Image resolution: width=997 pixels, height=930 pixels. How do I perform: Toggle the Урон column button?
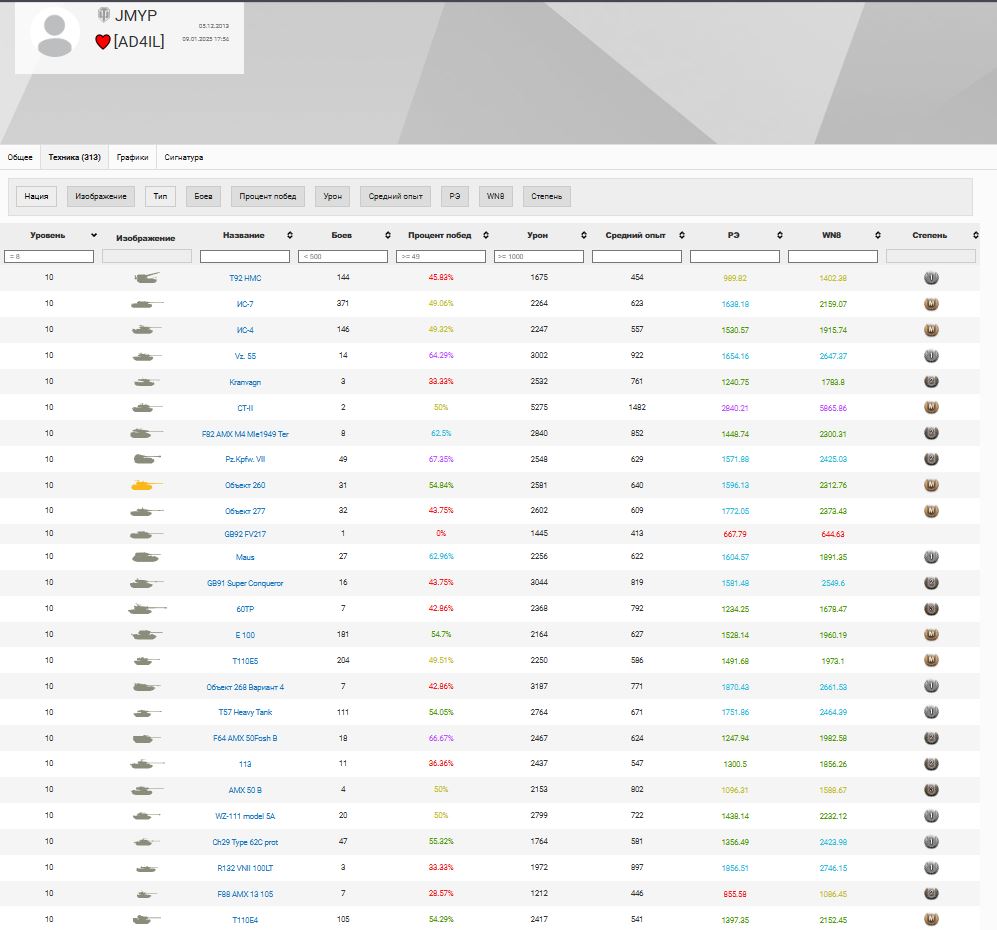point(333,196)
